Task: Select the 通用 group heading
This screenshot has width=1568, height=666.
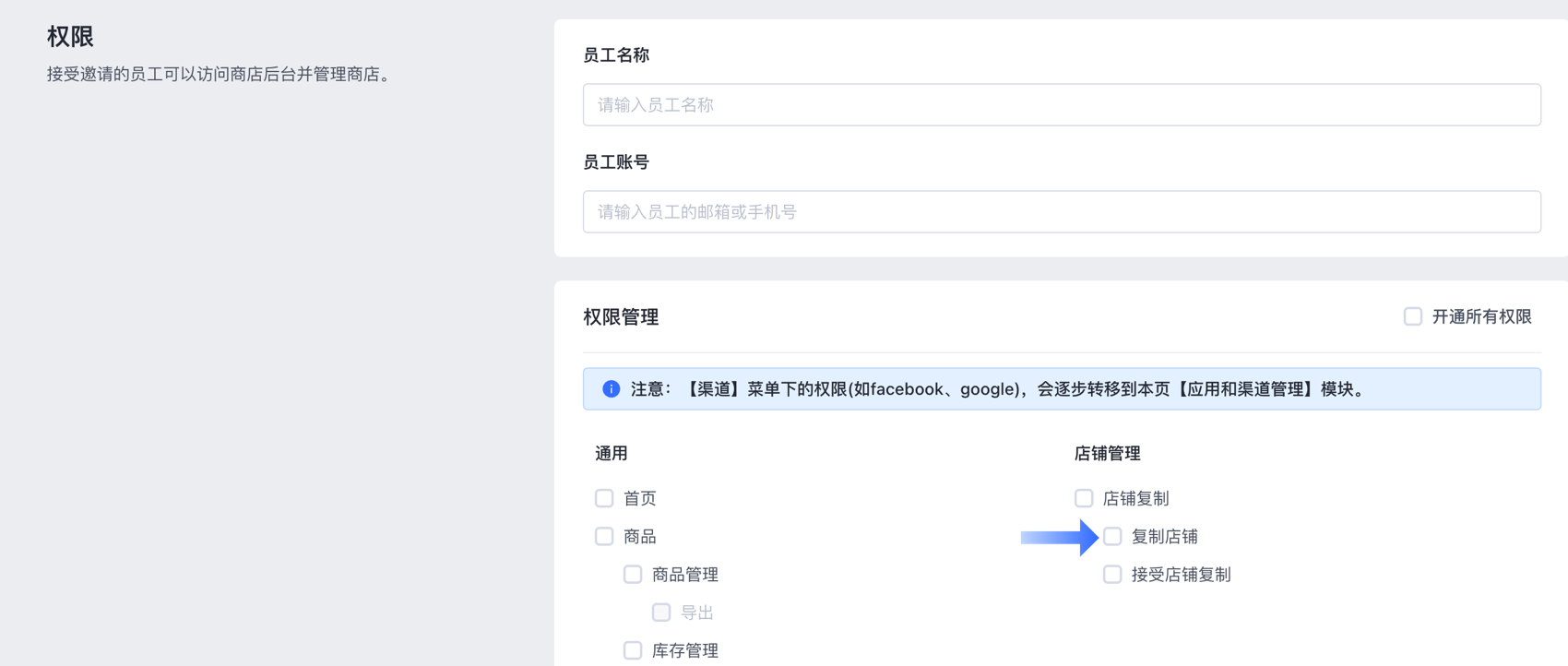Action: (x=612, y=454)
